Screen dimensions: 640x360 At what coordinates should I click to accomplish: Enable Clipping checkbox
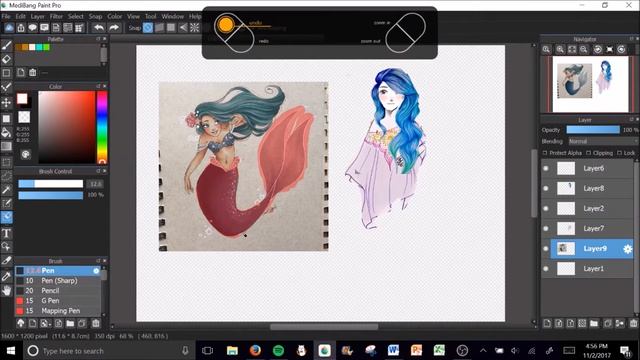click(589, 153)
